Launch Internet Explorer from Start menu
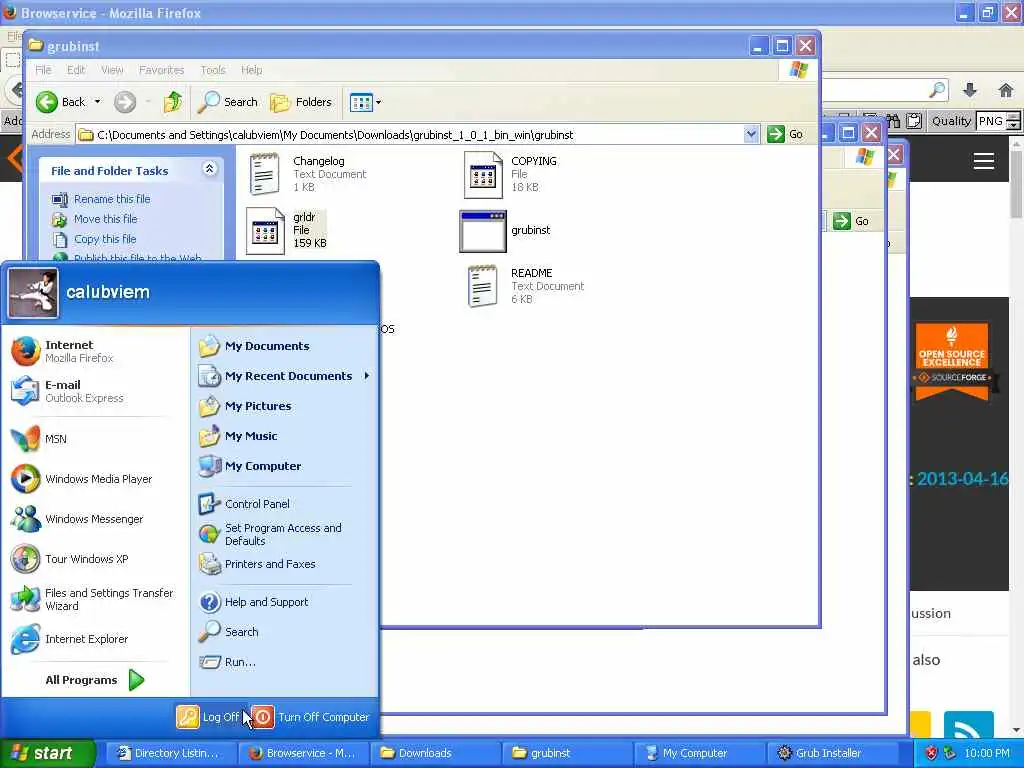The image size is (1024, 768). tap(95, 639)
